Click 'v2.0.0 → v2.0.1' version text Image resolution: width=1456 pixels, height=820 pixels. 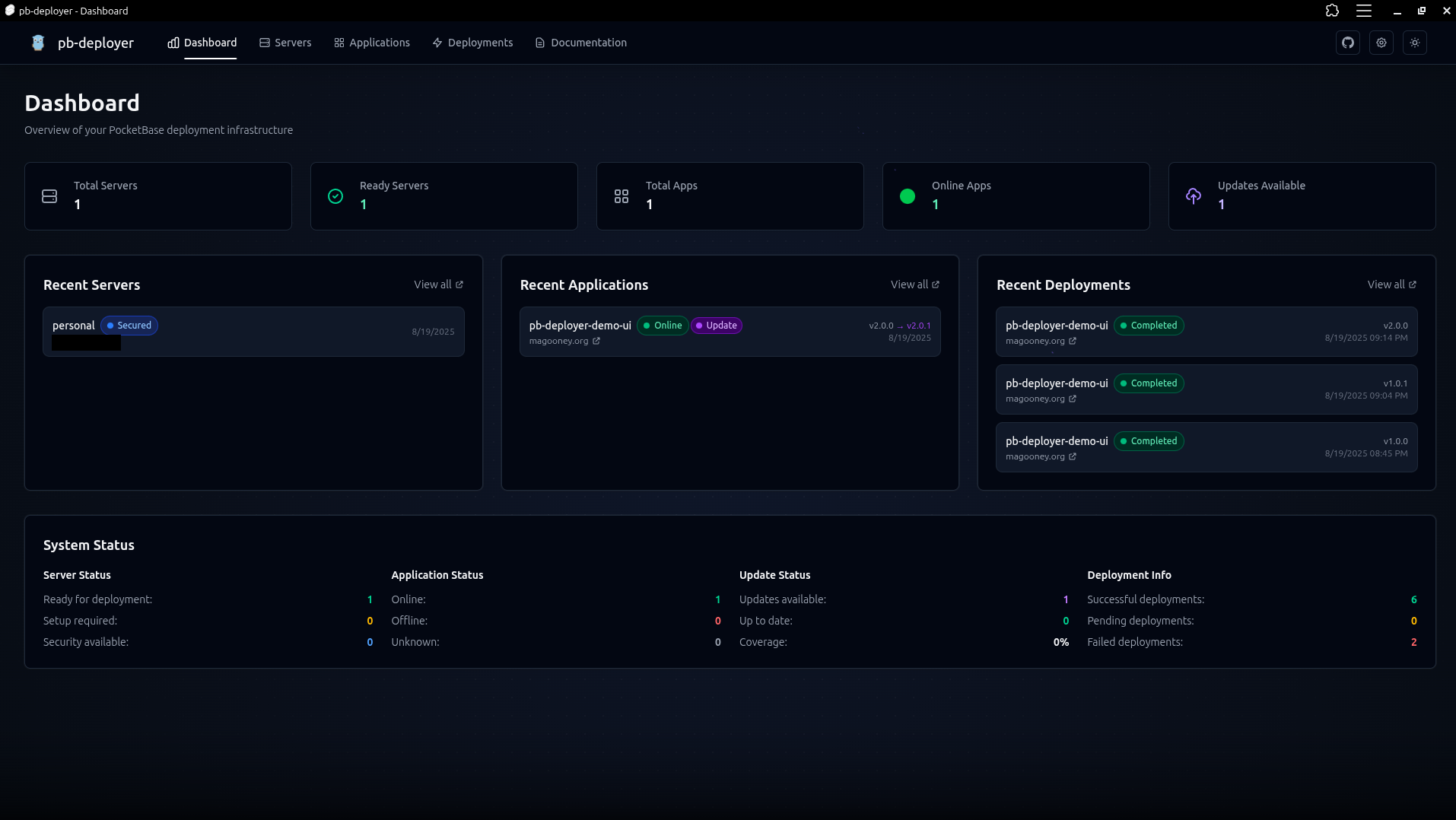(900, 326)
